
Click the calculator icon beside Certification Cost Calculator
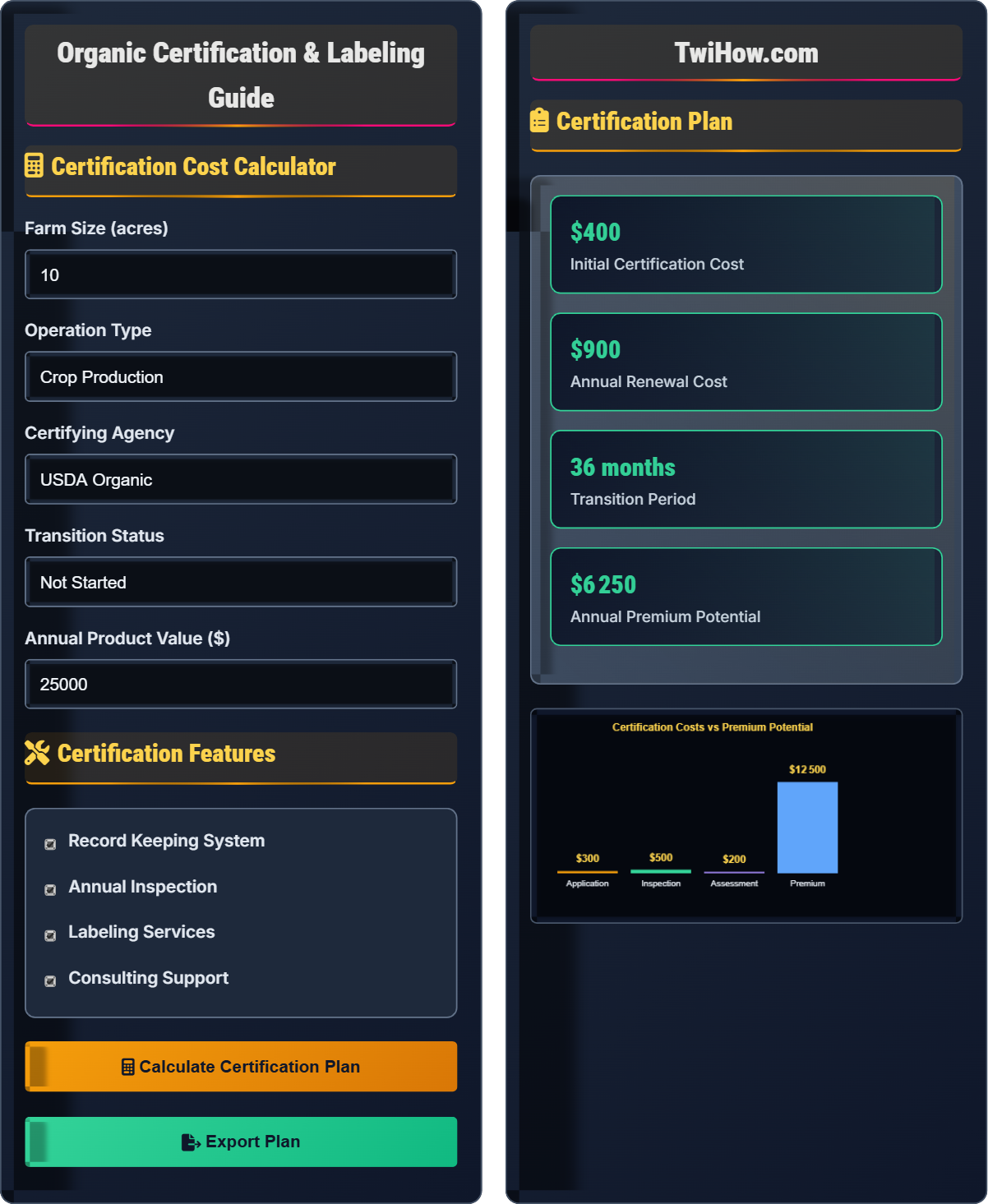[34, 166]
